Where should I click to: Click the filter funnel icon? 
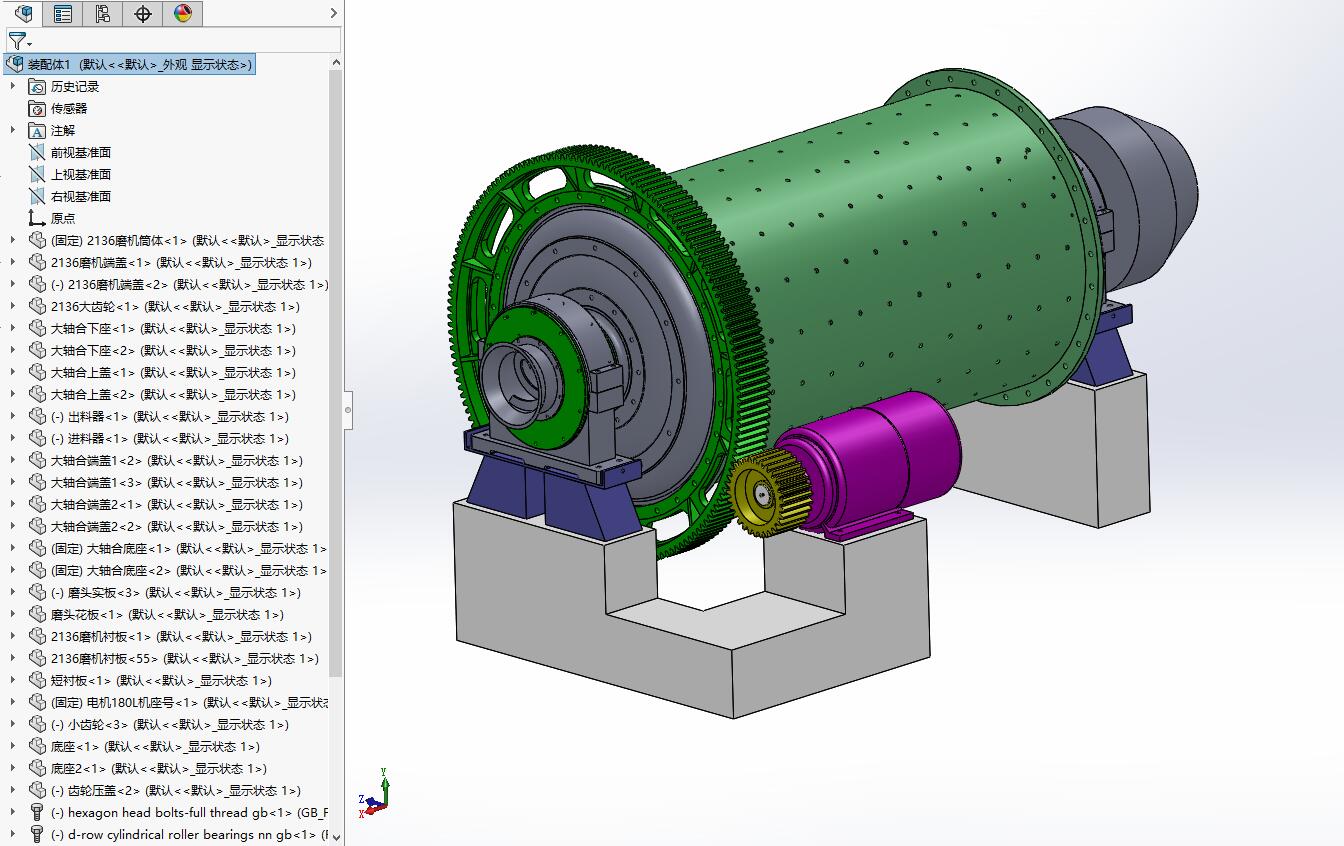(19, 41)
